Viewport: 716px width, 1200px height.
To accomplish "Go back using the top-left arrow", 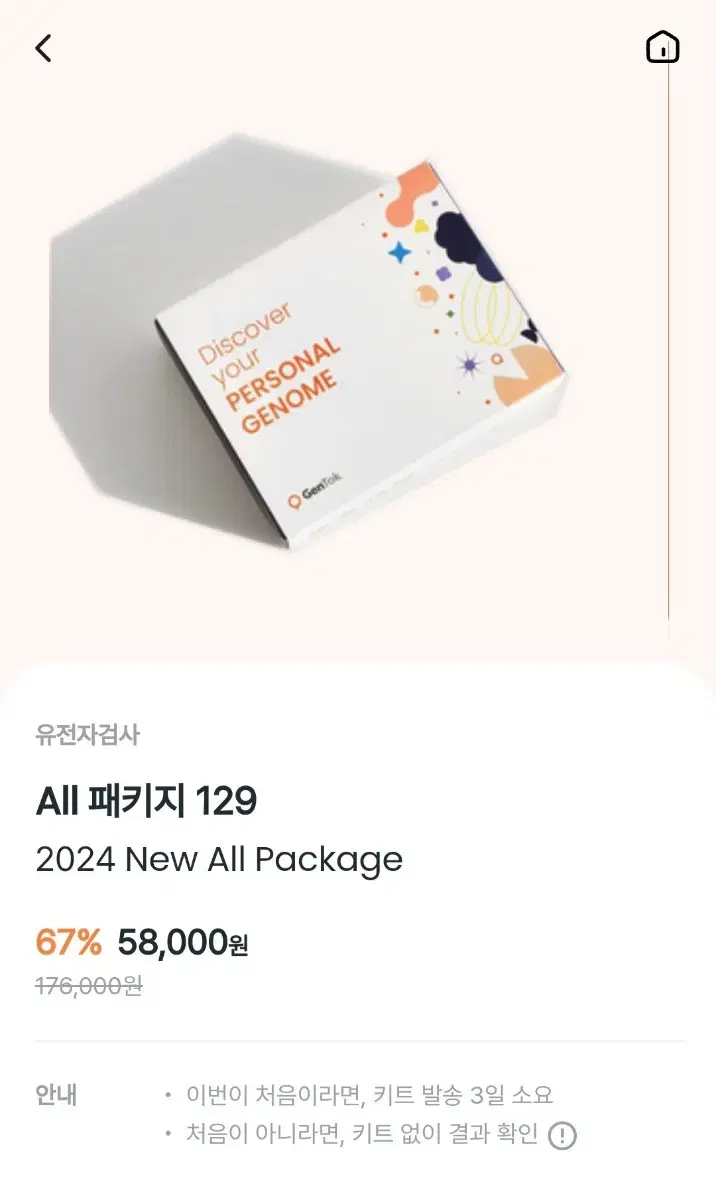I will point(42,47).
